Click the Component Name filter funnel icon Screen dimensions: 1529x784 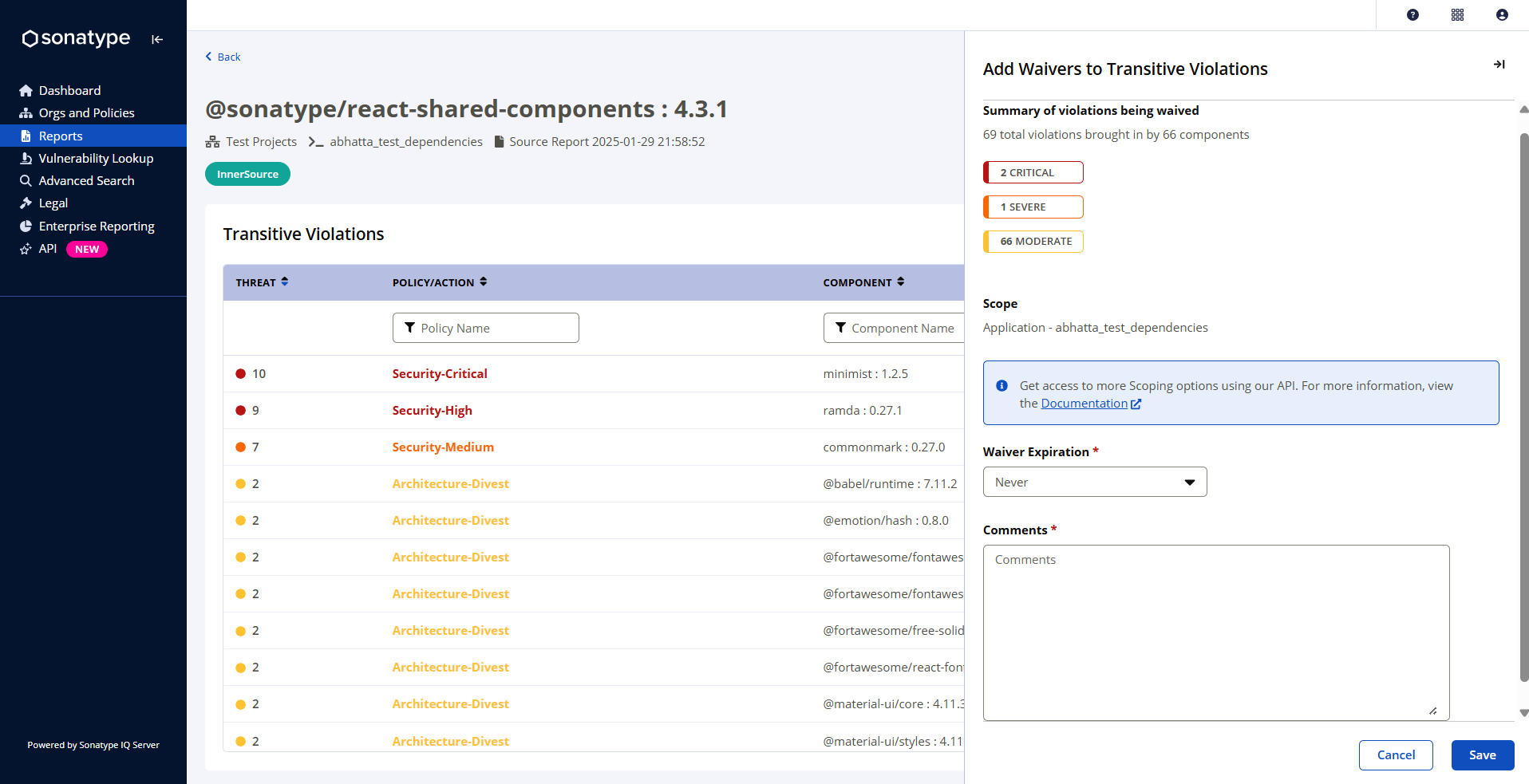840,328
